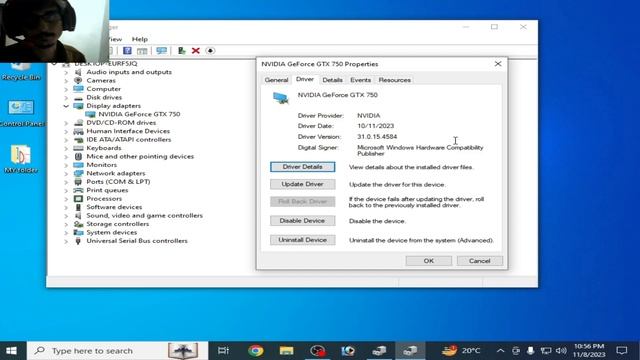Image resolution: width=640 pixels, height=360 pixels.
Task: Click the GTX 750 device icon in dialog
Action: [280, 98]
